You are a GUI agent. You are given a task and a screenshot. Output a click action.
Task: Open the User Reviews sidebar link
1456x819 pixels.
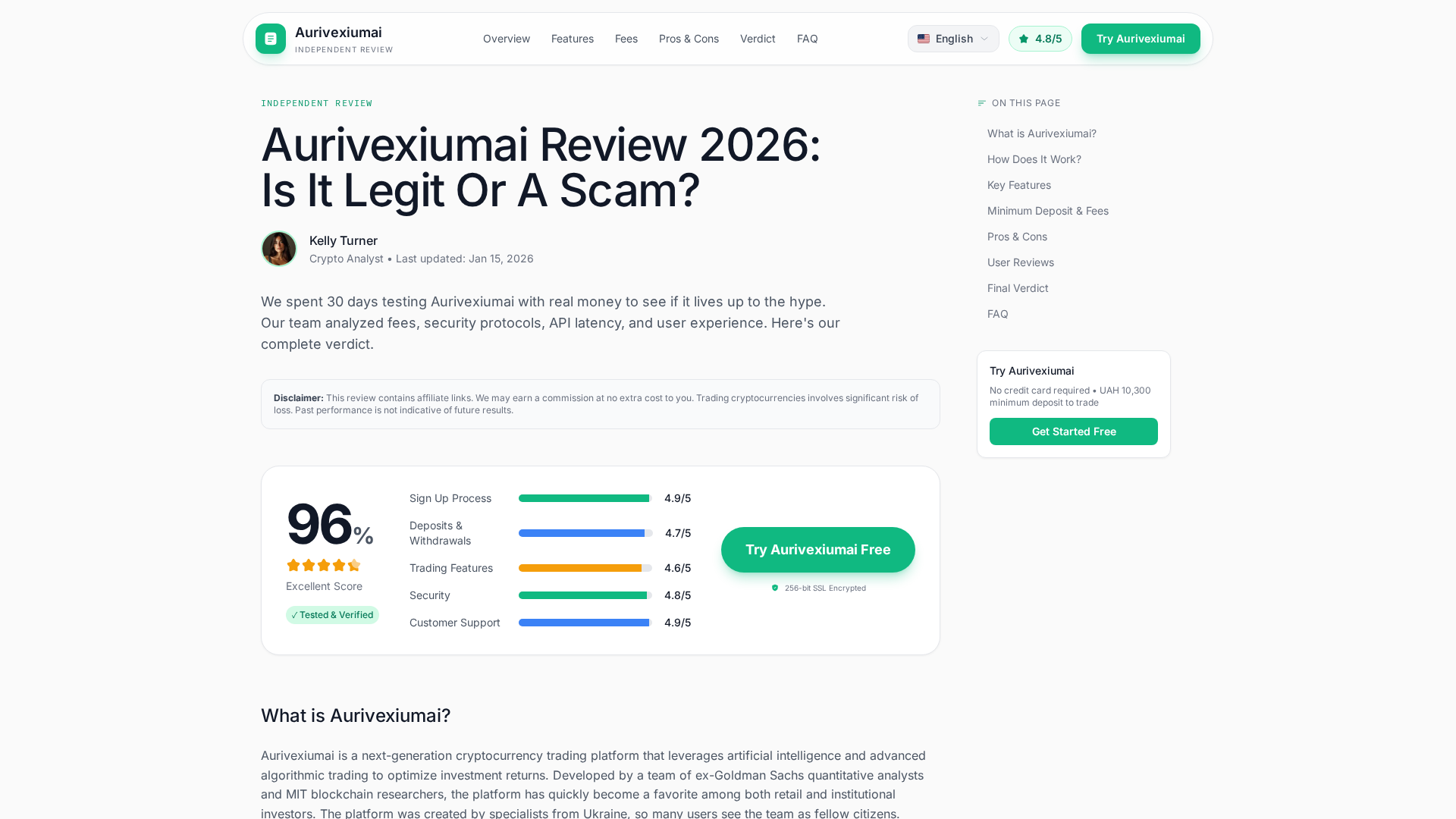tap(1020, 262)
